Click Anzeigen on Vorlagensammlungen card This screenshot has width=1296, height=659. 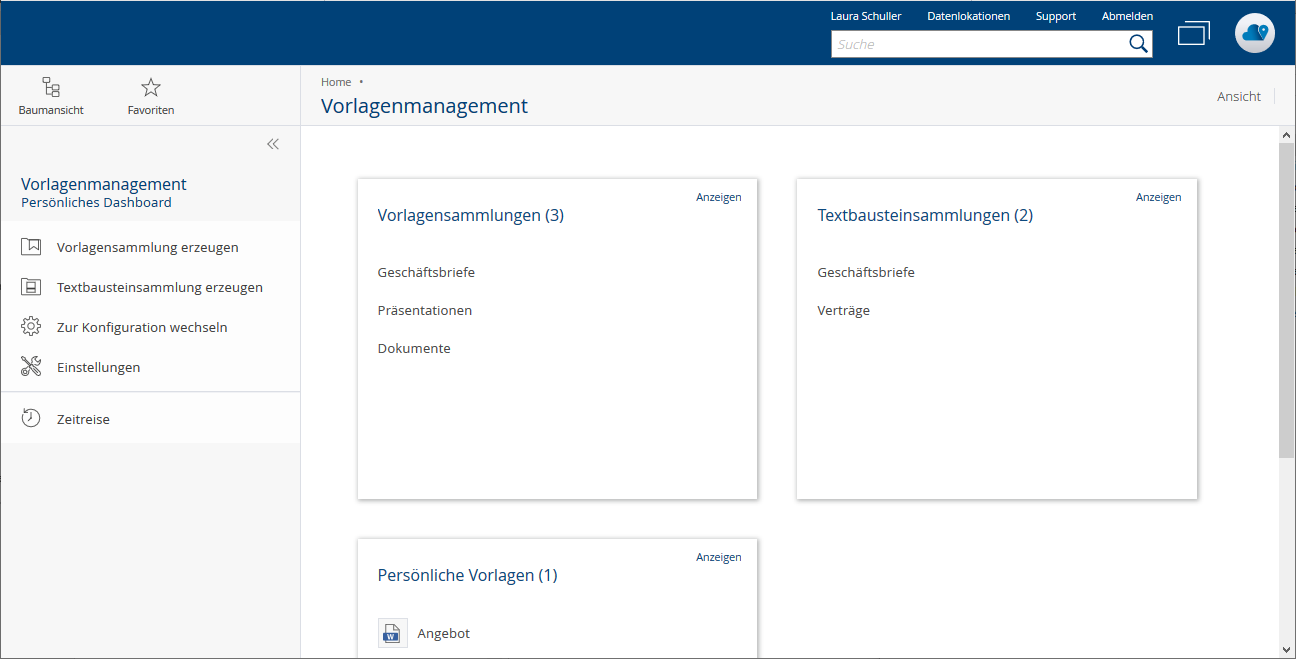point(719,197)
